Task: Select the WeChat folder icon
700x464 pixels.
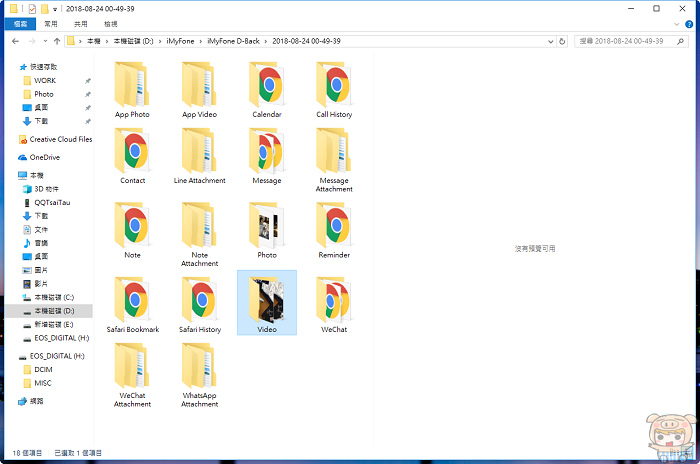Action: click(x=333, y=300)
